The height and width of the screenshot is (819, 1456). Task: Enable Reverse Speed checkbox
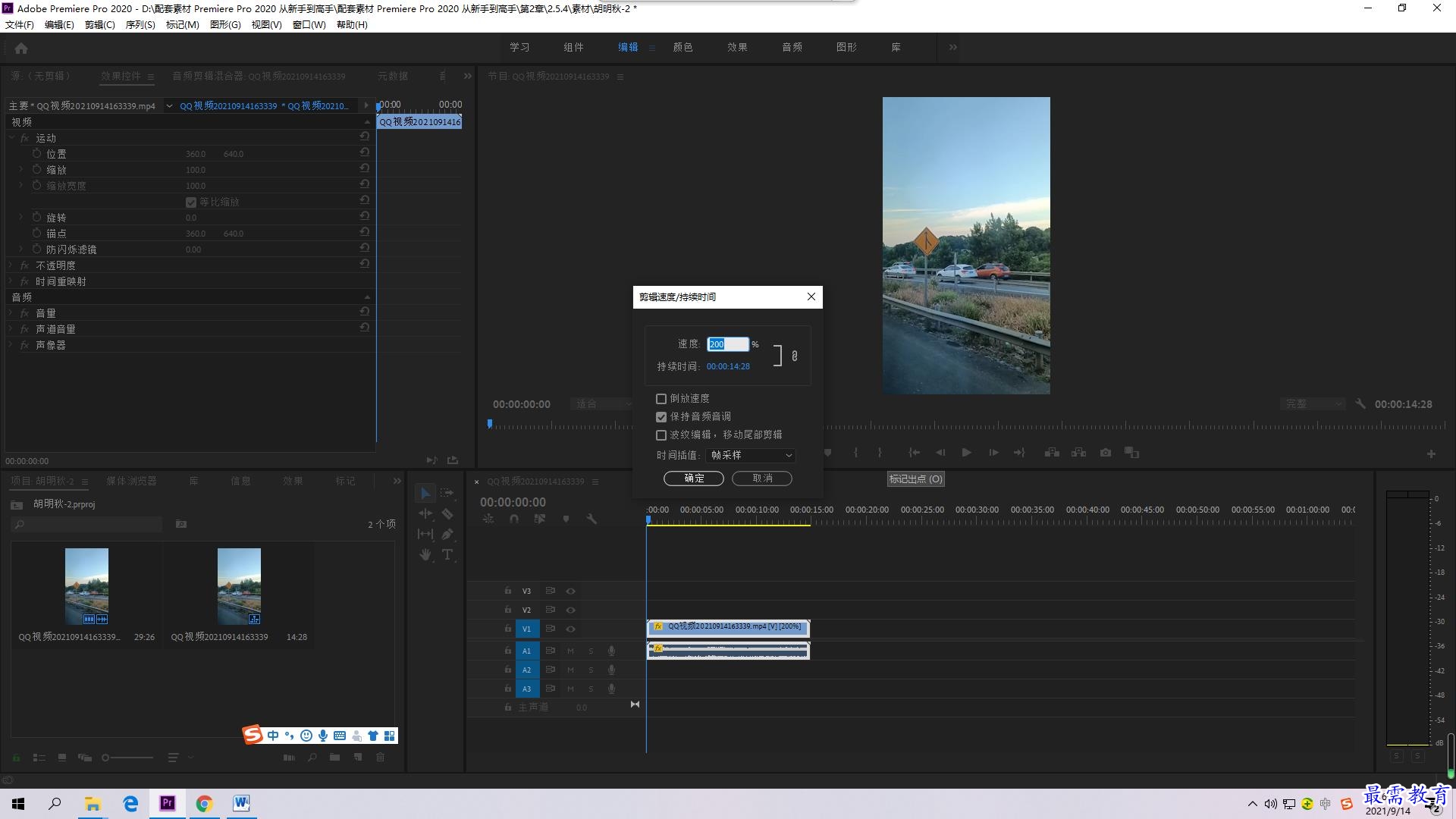(x=661, y=399)
